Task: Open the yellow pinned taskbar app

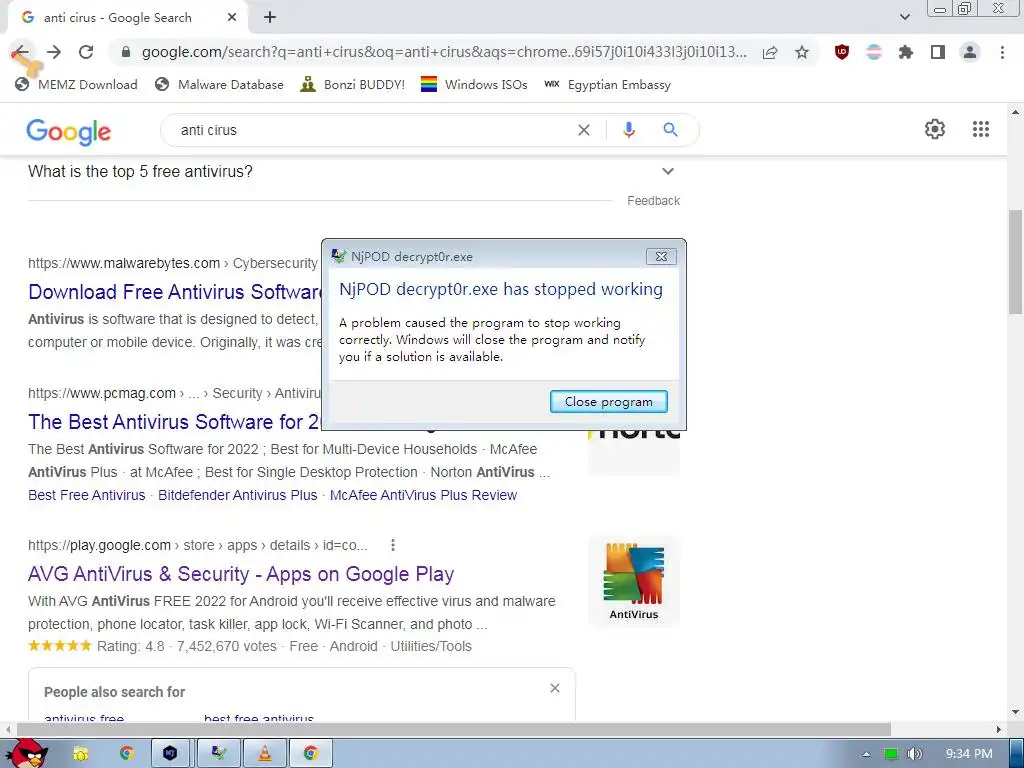Action: (x=81, y=754)
